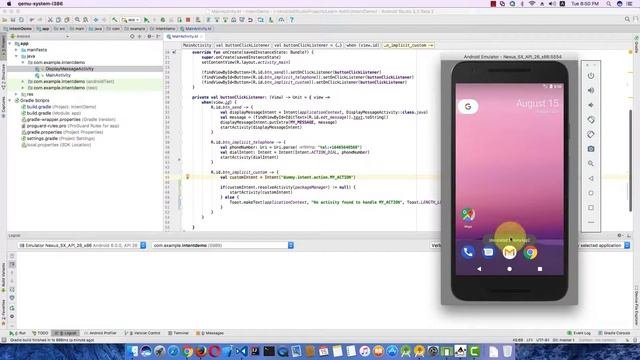Open the Run tool window tab
Viewport: 640px width, 360px height.
[18, 333]
